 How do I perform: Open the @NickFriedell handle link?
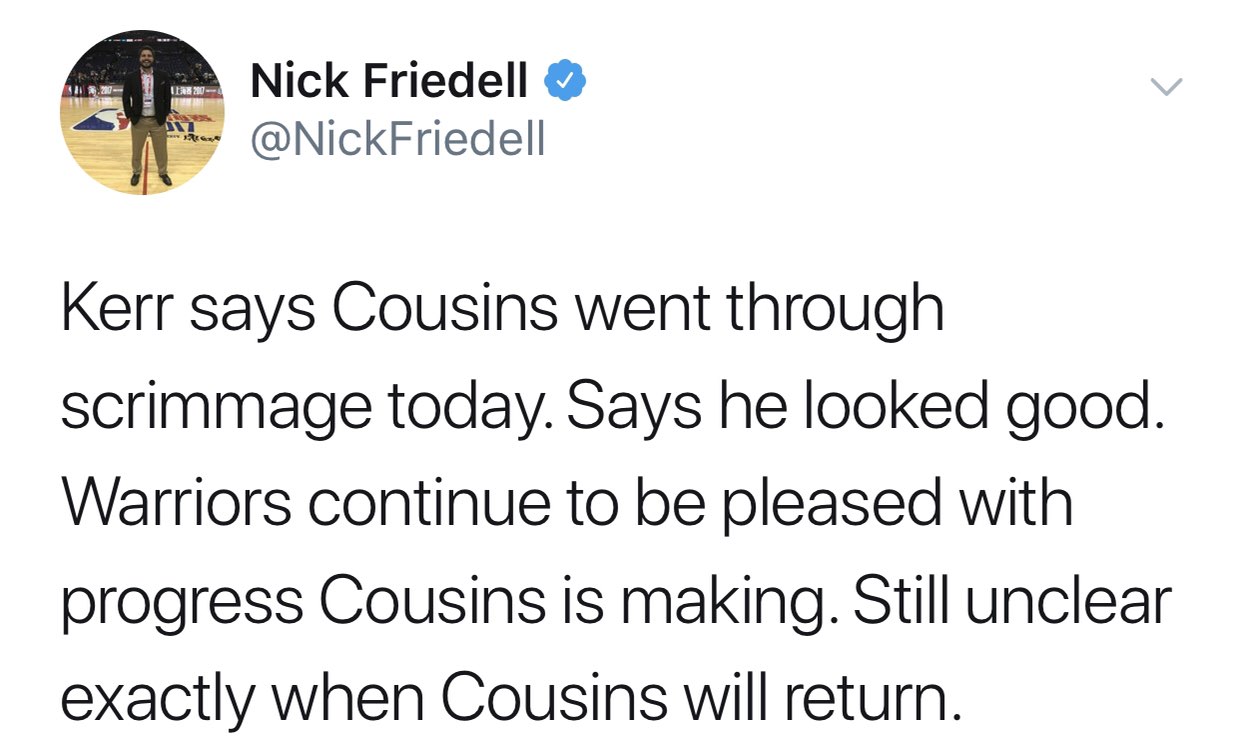(x=398, y=139)
